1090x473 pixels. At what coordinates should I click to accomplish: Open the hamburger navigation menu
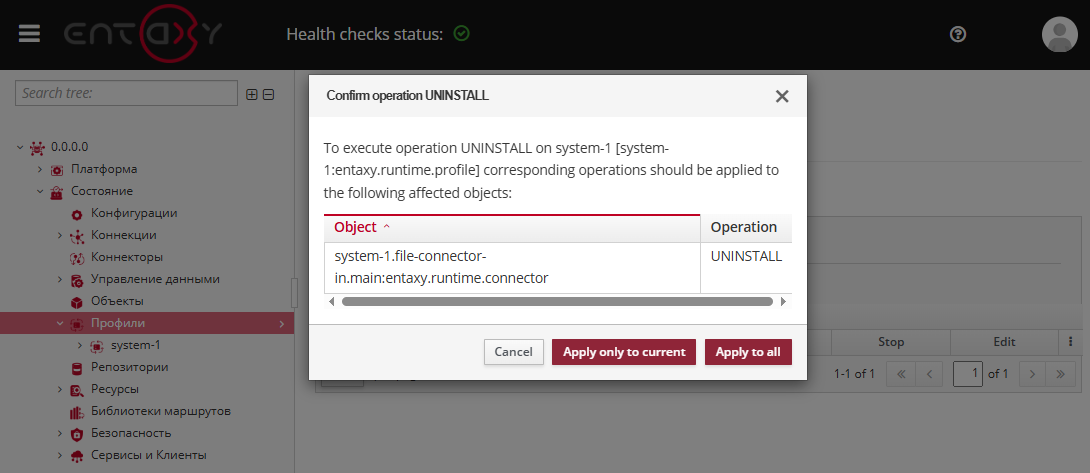tap(29, 33)
